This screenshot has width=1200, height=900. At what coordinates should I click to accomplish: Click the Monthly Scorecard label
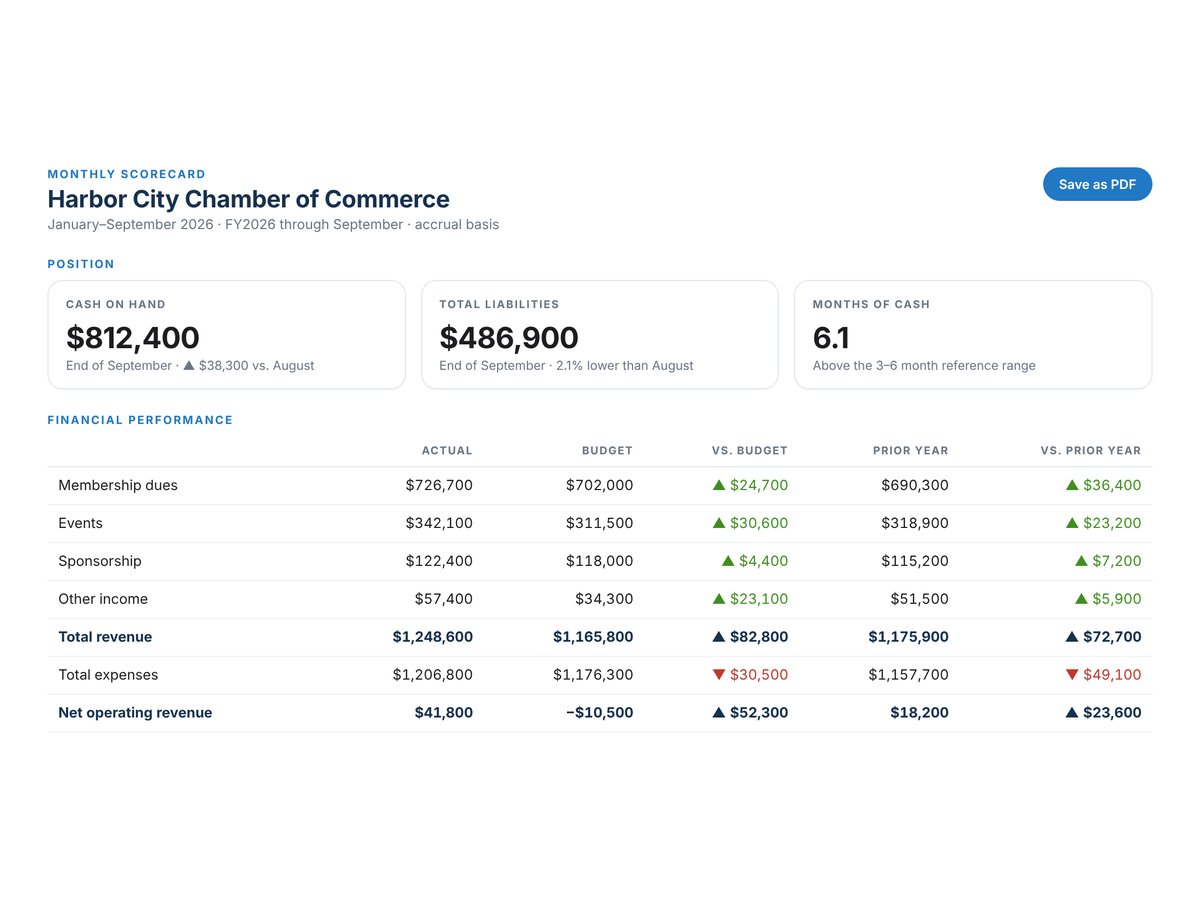click(127, 174)
